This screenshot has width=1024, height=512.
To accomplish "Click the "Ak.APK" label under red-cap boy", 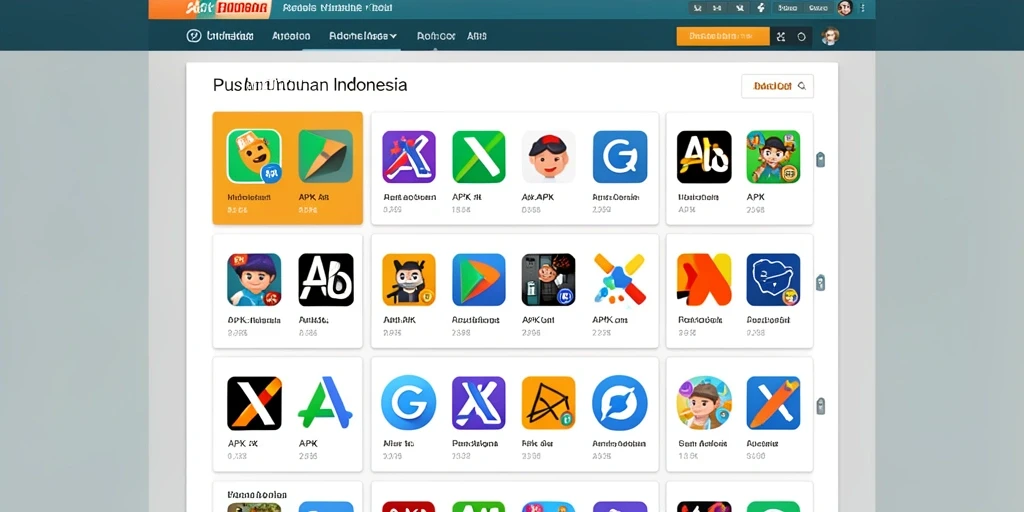I will tap(537, 197).
